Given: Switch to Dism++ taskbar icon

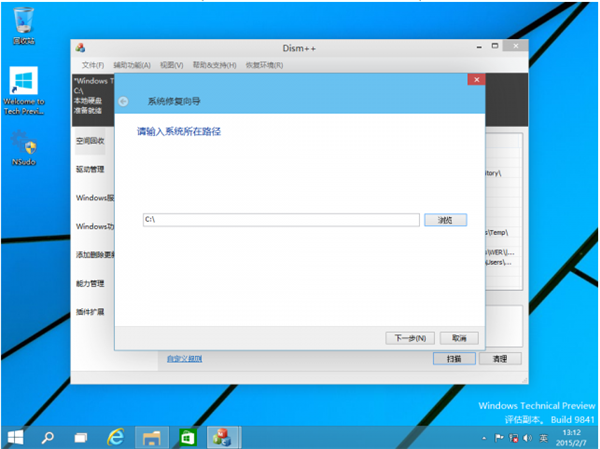Looking at the screenshot, I should coord(223,437).
